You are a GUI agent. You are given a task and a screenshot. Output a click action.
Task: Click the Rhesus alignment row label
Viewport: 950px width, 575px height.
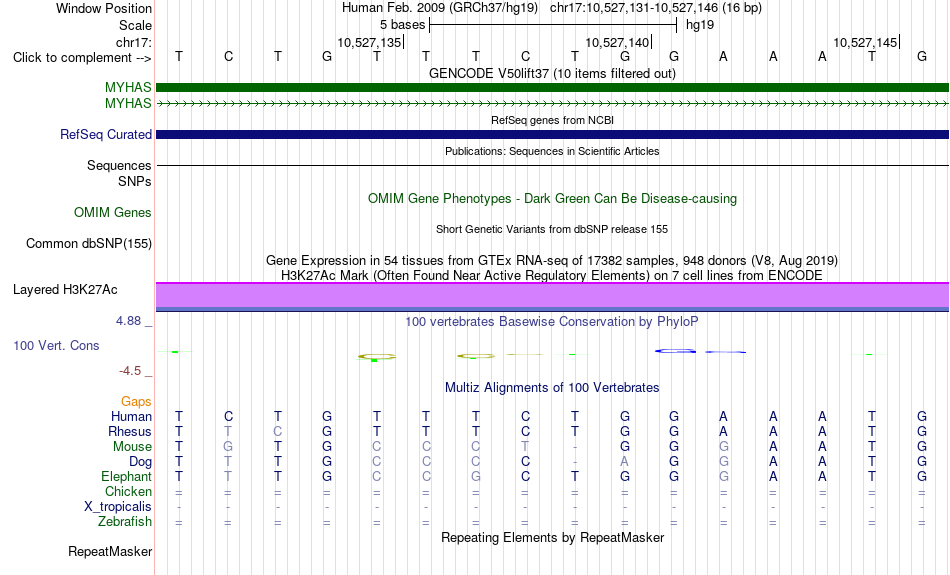[130, 431]
